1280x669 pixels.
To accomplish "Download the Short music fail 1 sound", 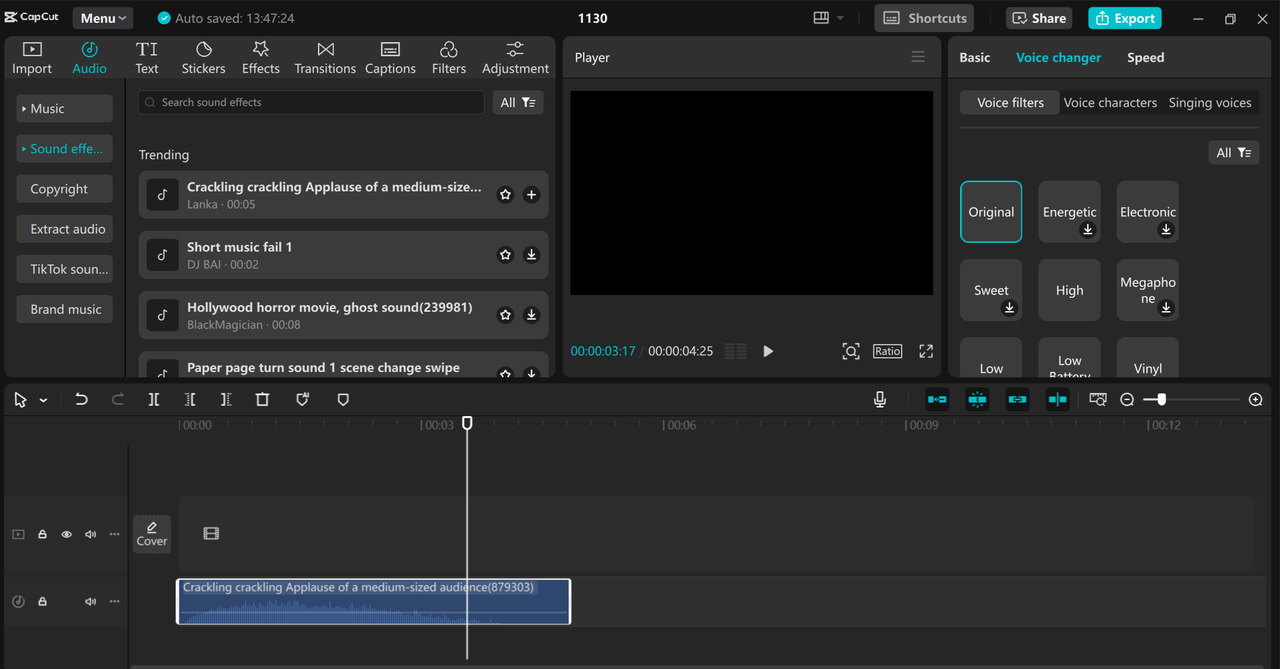I will click(531, 255).
